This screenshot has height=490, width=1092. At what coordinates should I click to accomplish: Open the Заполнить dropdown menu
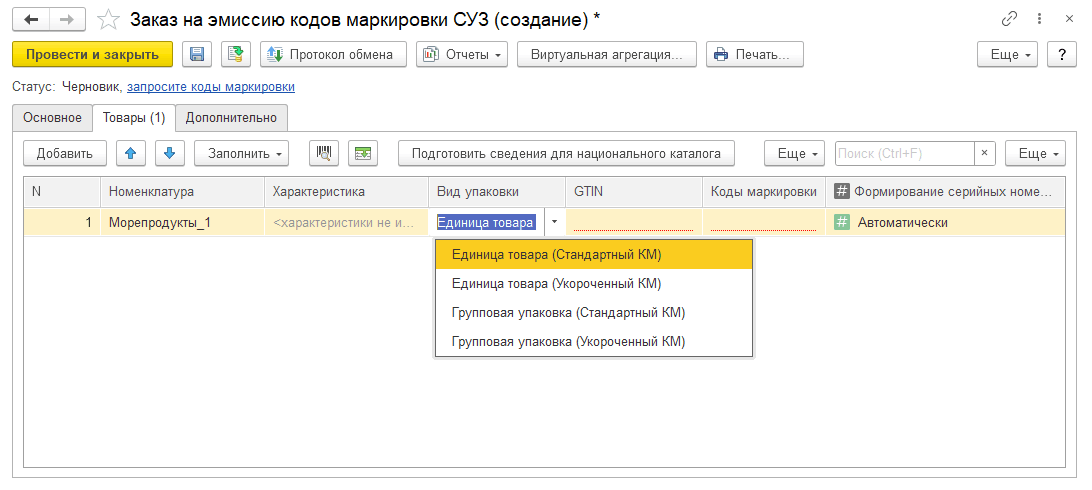(x=242, y=153)
